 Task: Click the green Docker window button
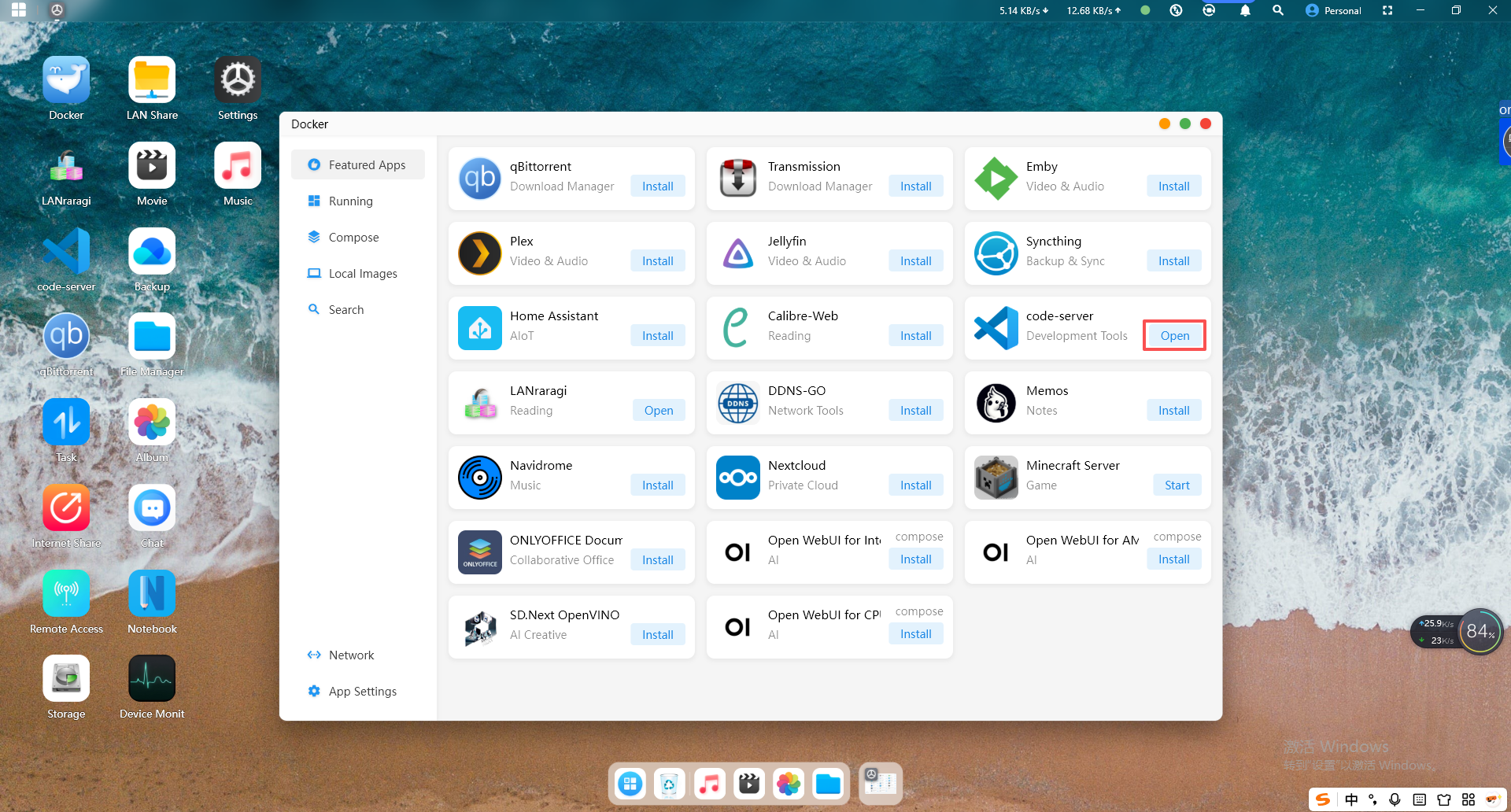click(x=1185, y=124)
